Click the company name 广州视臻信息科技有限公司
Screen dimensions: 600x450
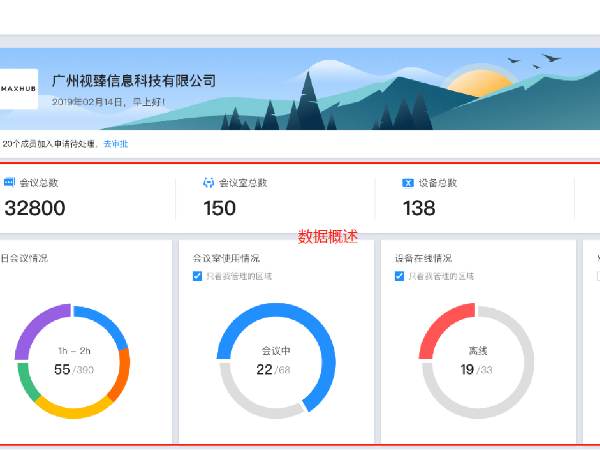click(133, 81)
